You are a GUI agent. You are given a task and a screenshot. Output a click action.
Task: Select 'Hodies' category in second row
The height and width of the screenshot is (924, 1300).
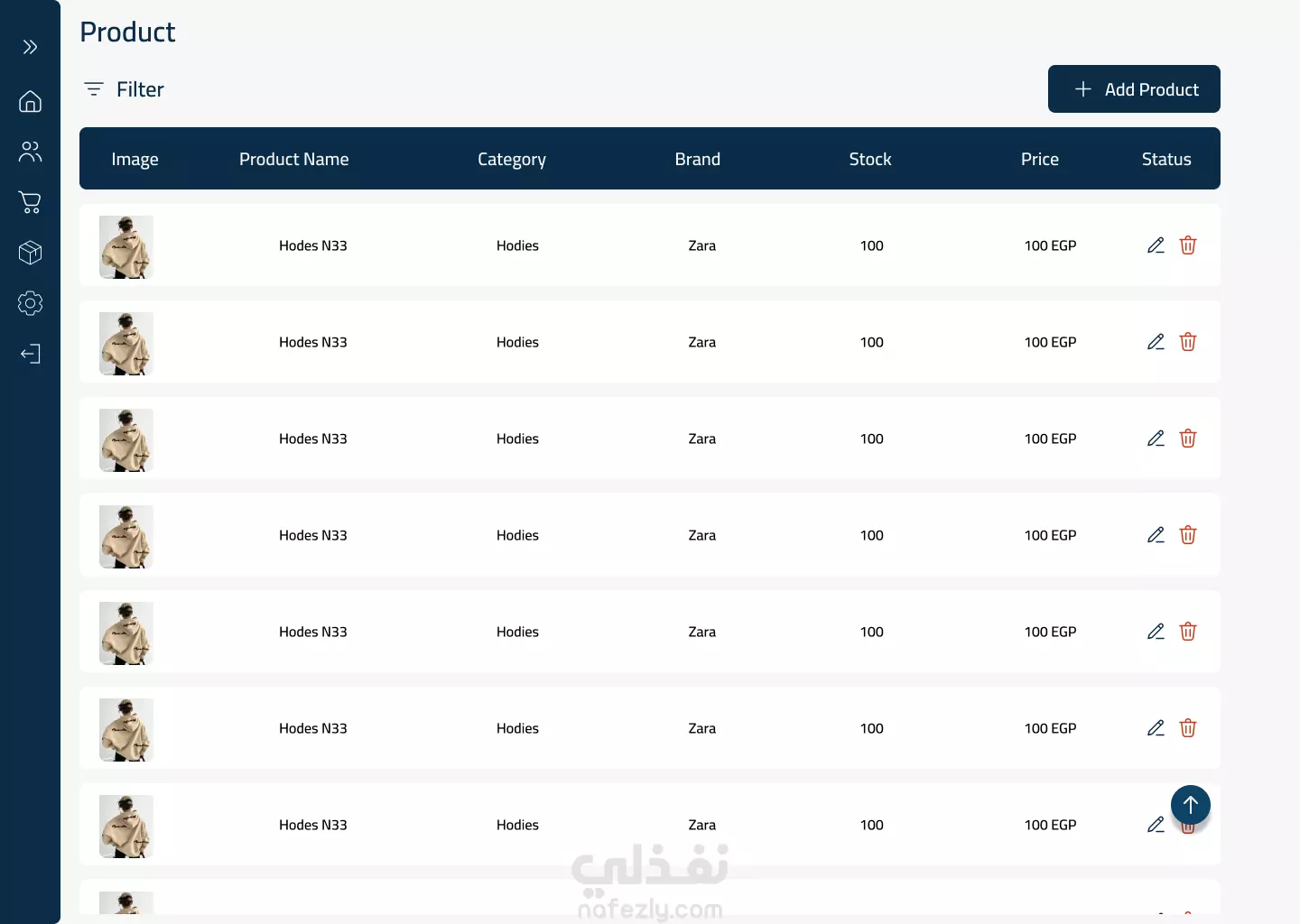pyautogui.click(x=517, y=342)
